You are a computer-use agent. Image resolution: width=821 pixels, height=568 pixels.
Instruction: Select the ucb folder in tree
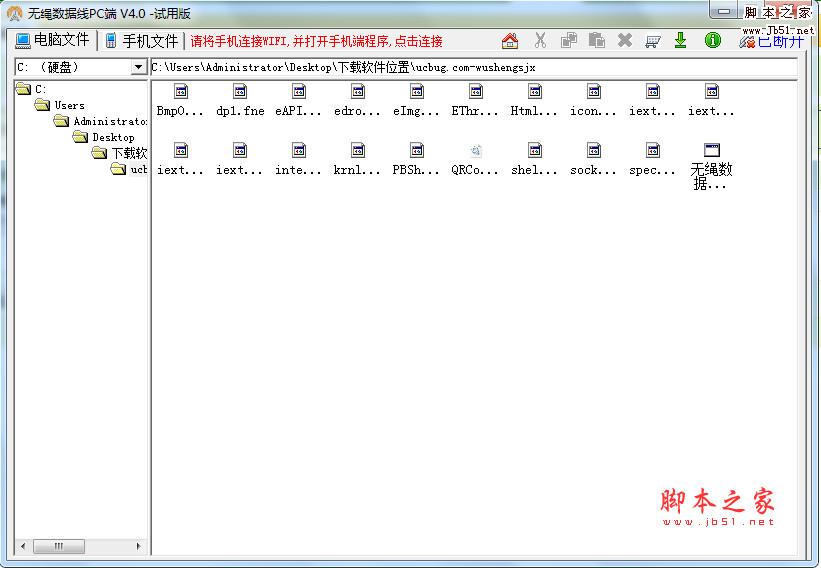pyautogui.click(x=129, y=169)
